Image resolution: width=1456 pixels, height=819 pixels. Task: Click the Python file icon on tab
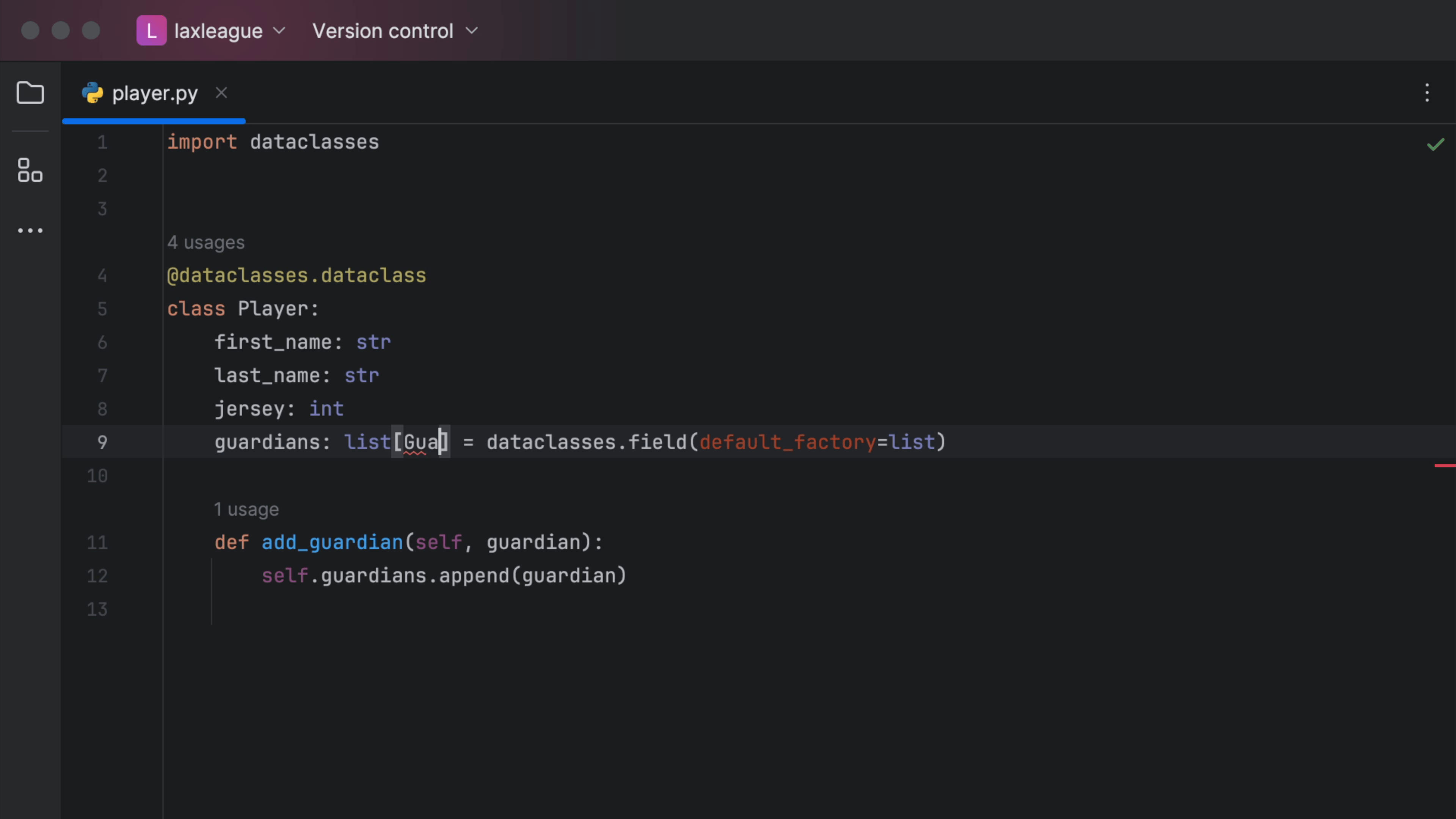point(93,93)
